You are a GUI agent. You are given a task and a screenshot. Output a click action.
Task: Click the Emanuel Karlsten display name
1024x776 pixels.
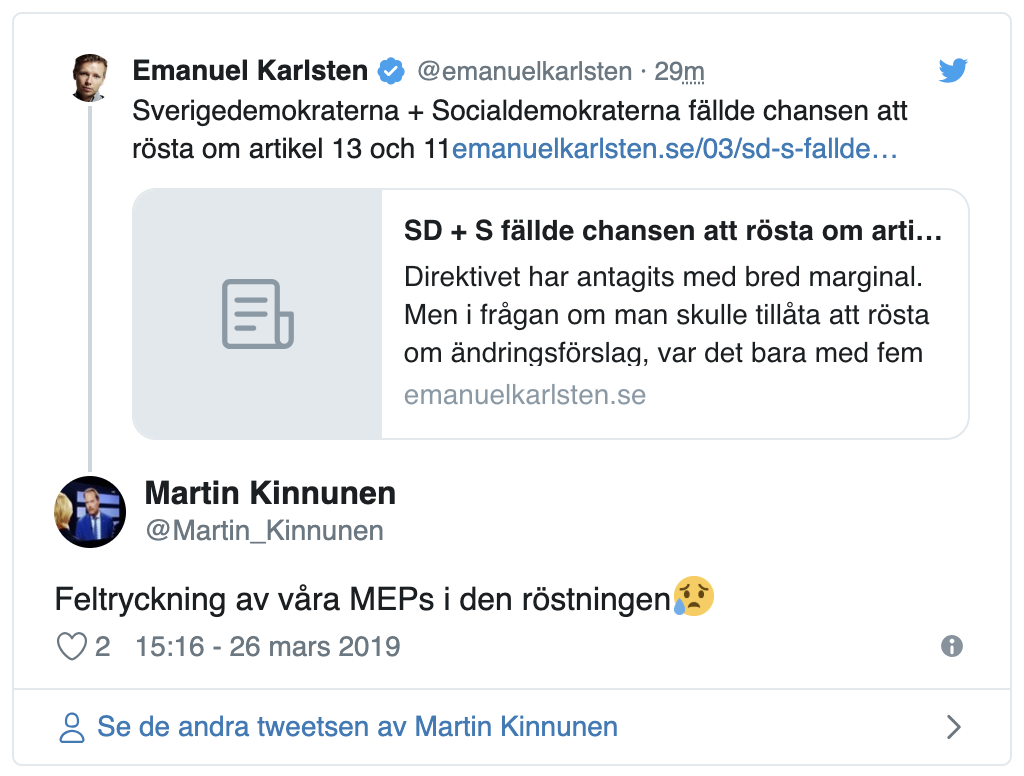[x=250, y=71]
